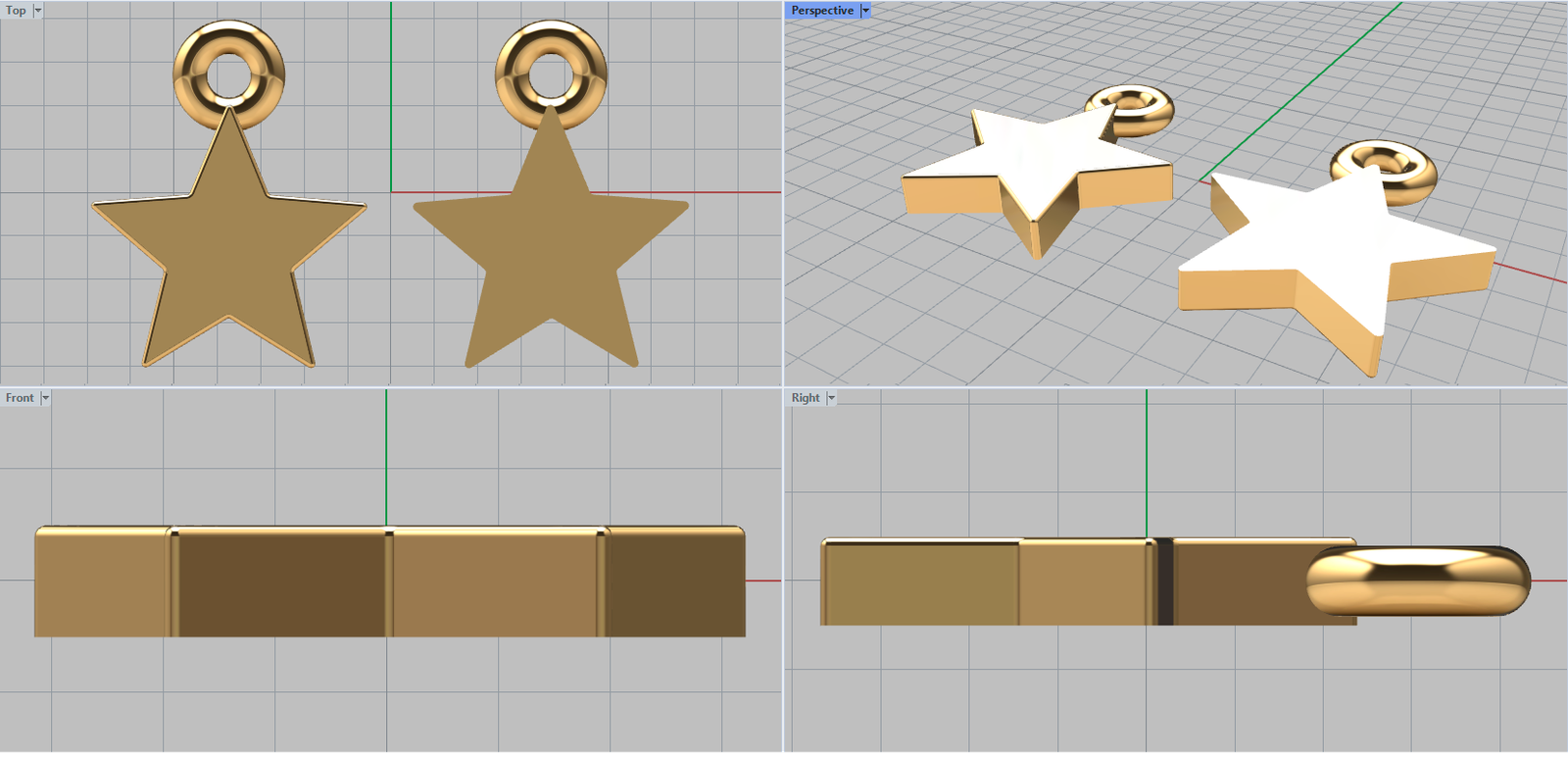Click the Perspective viewport title
This screenshot has width=1568, height=757.
click(x=821, y=11)
